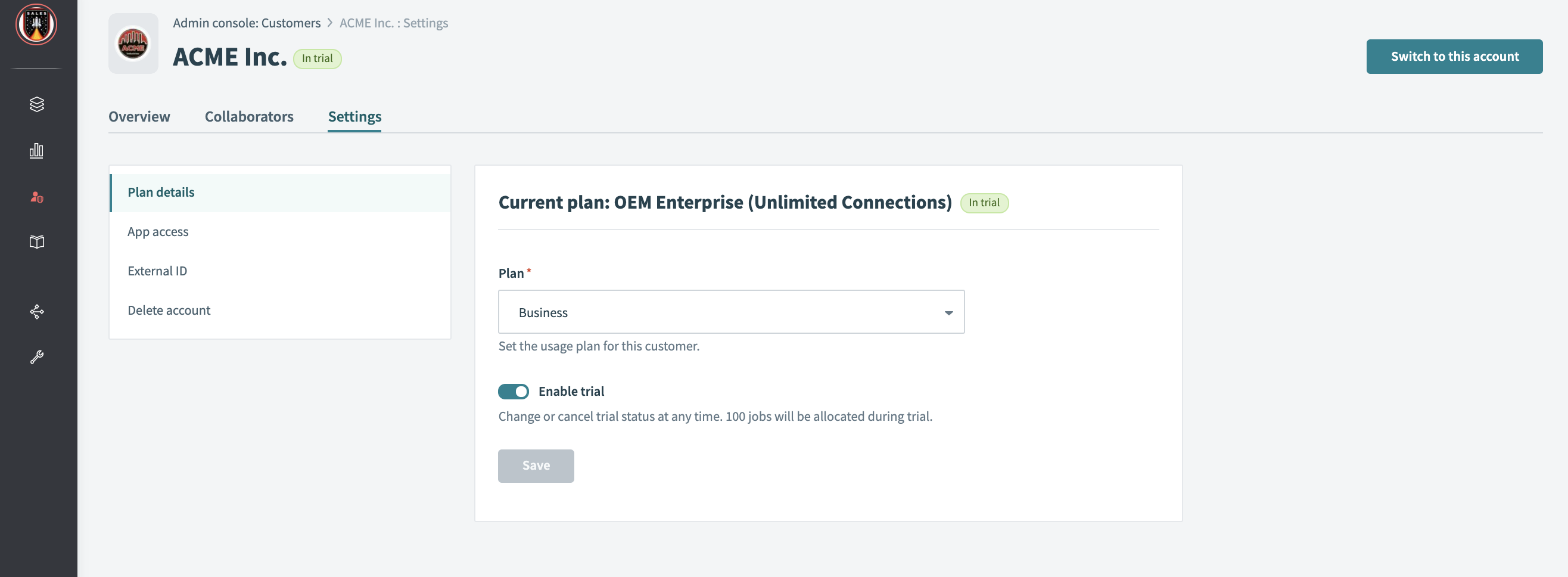Image resolution: width=1568 pixels, height=577 pixels.
Task: Select the Settings tab
Action: pos(354,116)
